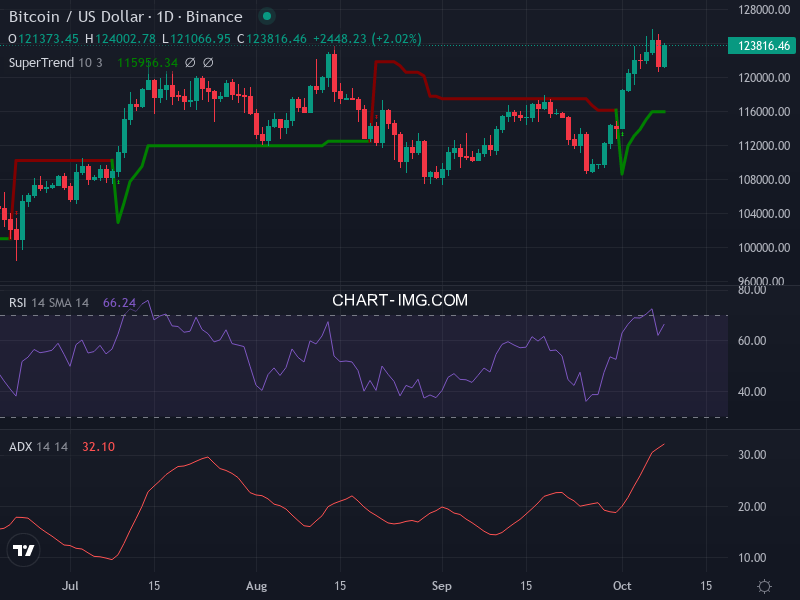Open chart settings gear icon
800x600 pixels.
click(765, 586)
